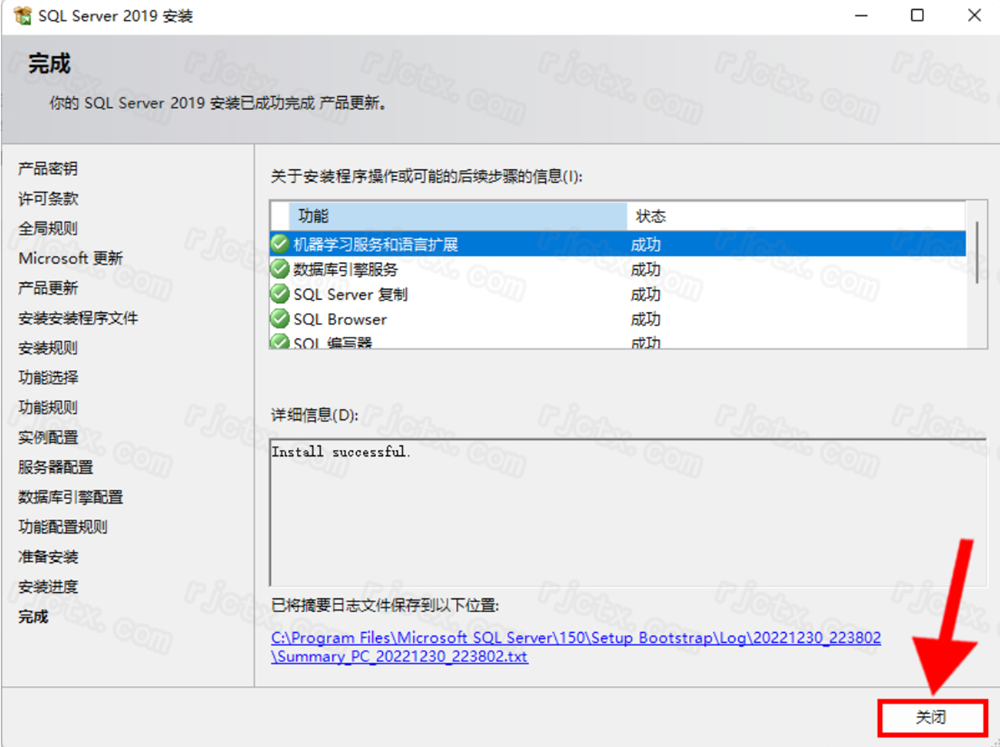Click green checkmark beside SQL Browser
Viewport: 1000px width, 747px height.
pyautogui.click(x=280, y=319)
